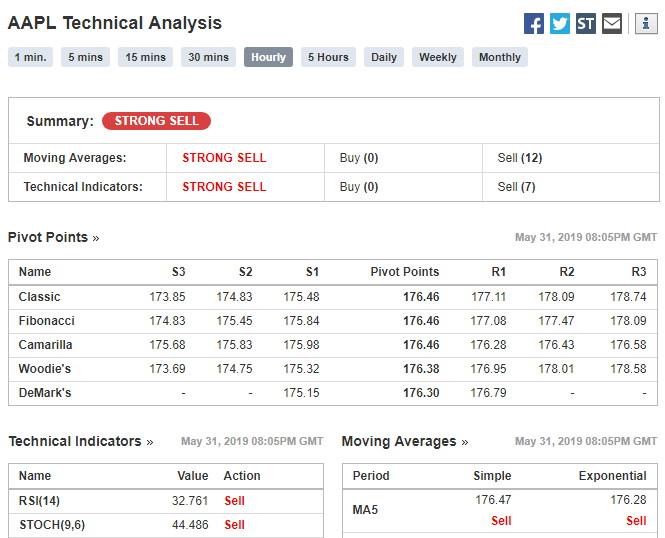Click the Woodie's row name
Screen dimensions: 665x538
coord(45,368)
